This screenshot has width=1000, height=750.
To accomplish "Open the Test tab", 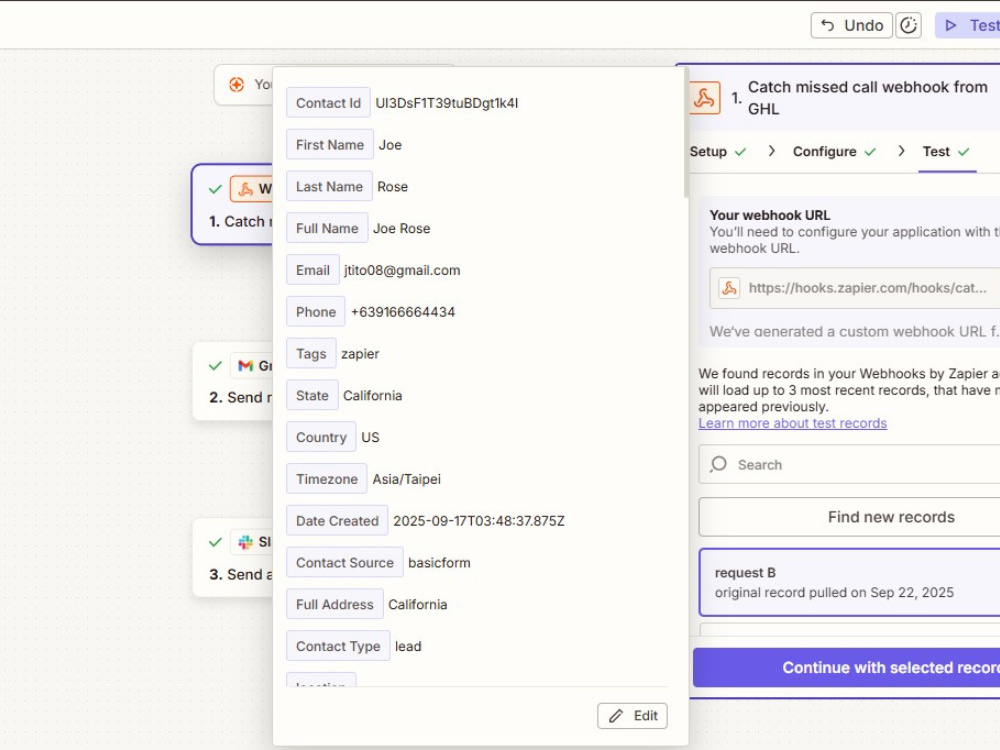I will coord(946,152).
